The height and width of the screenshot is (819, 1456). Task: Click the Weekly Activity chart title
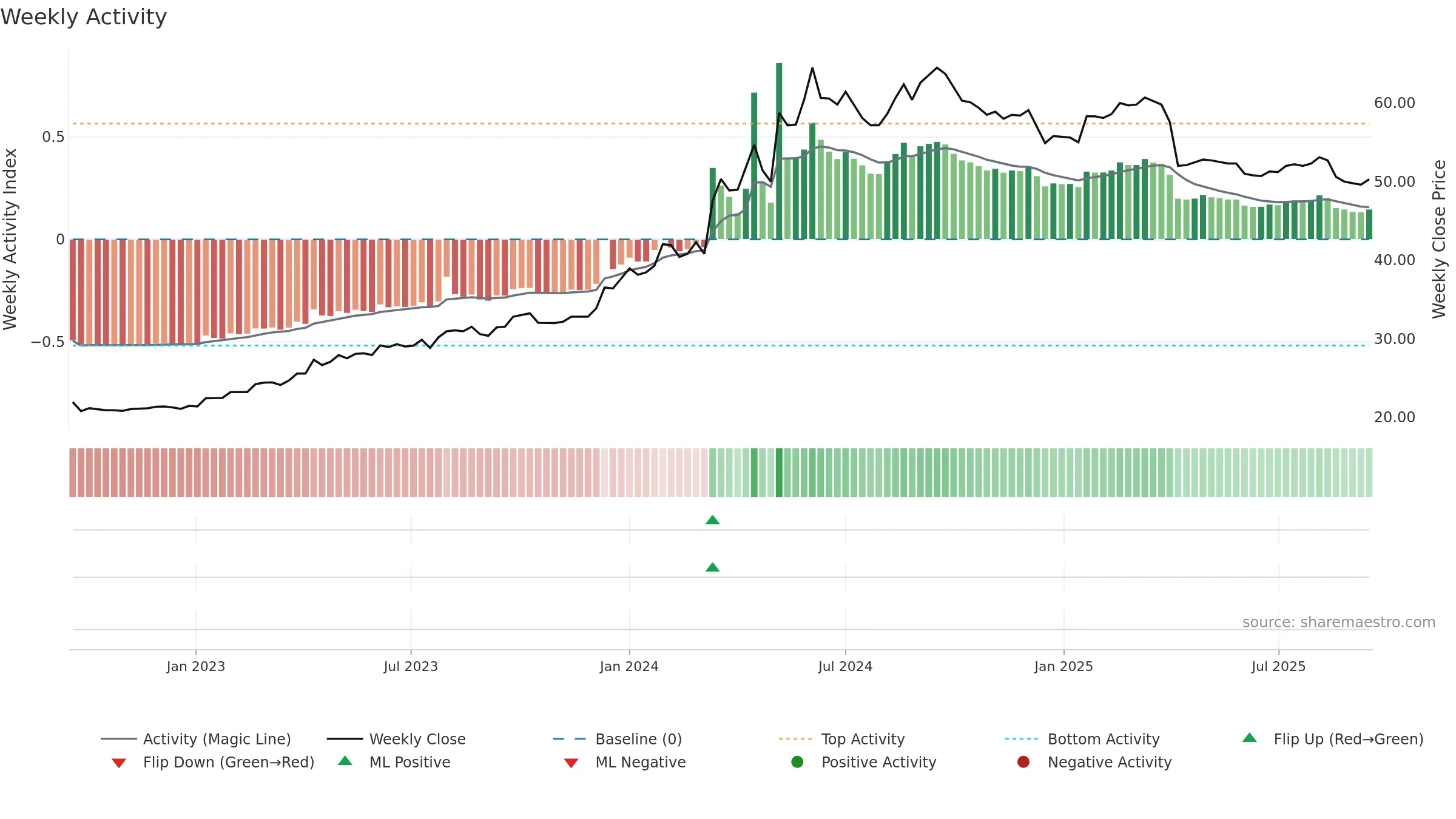(84, 17)
